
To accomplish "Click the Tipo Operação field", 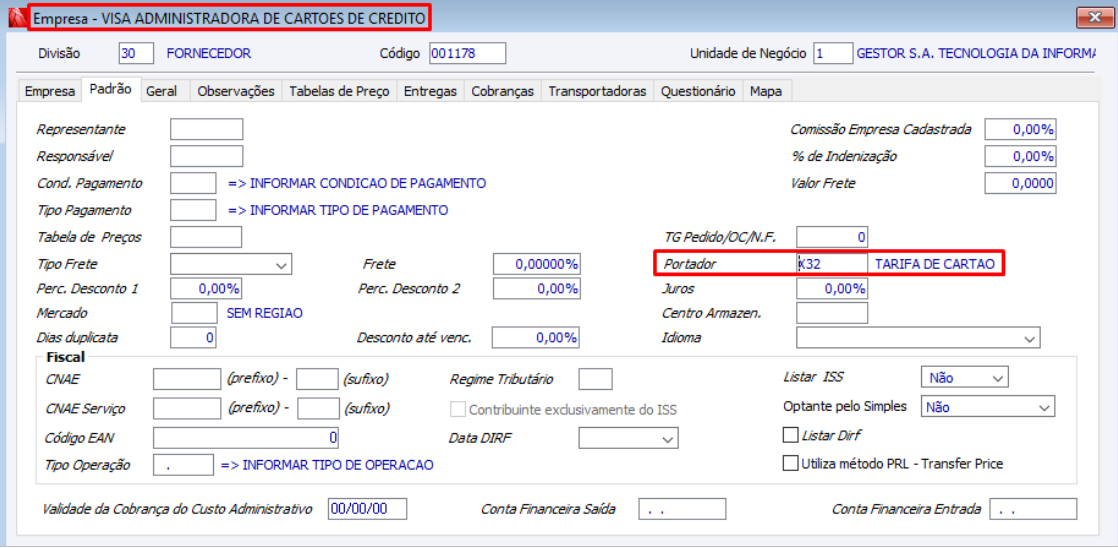I will pyautogui.click(x=183, y=465).
